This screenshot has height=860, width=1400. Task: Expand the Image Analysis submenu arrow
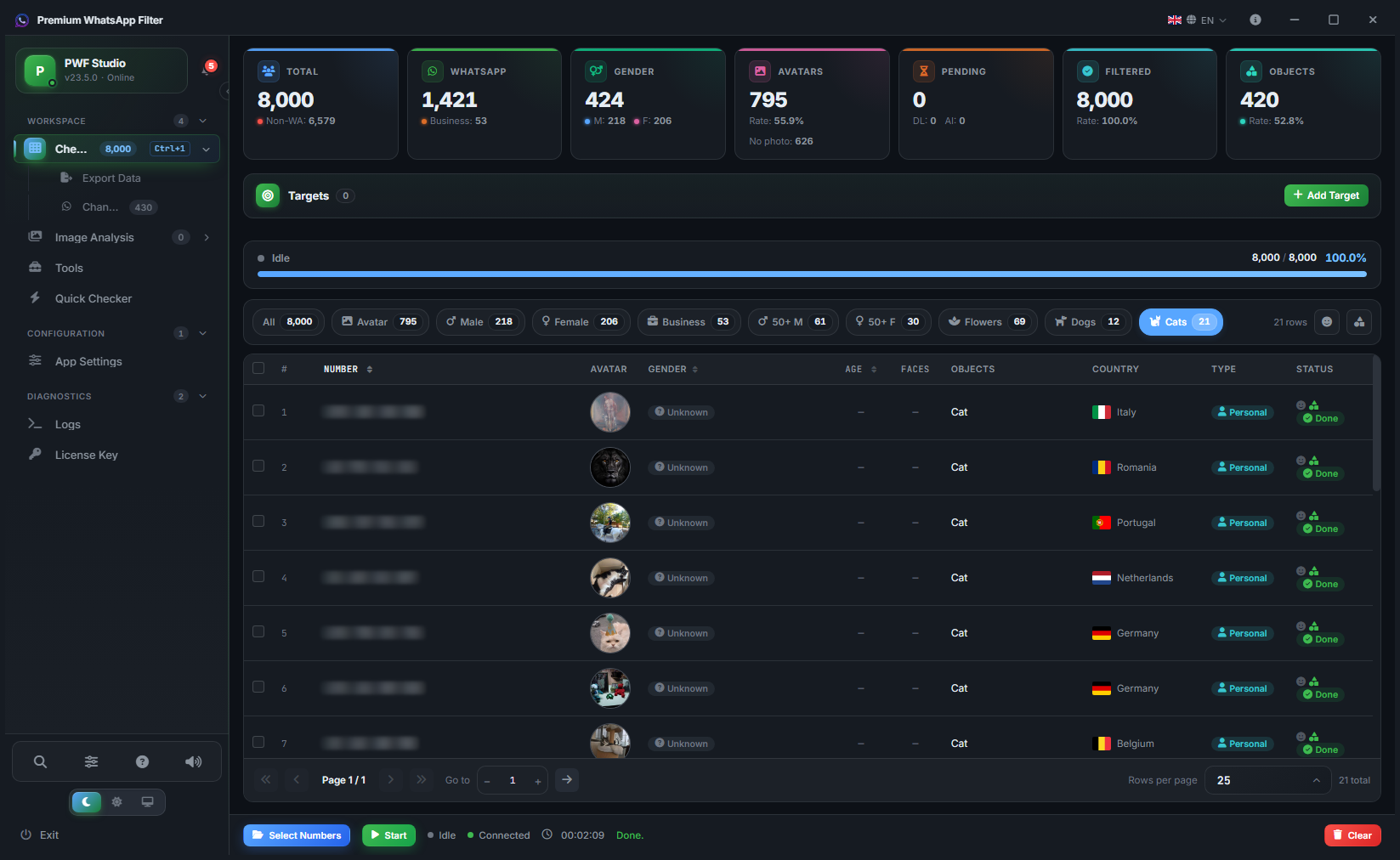tap(207, 237)
